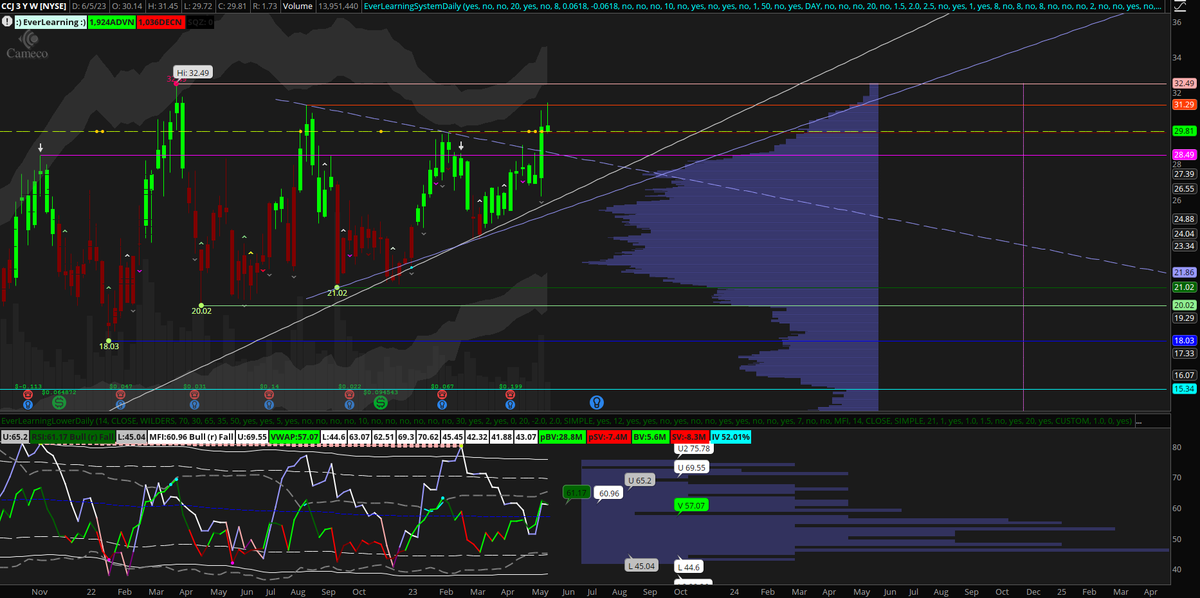Click the green 15.34 price axis label
1200x598 pixels.
[1184, 388]
